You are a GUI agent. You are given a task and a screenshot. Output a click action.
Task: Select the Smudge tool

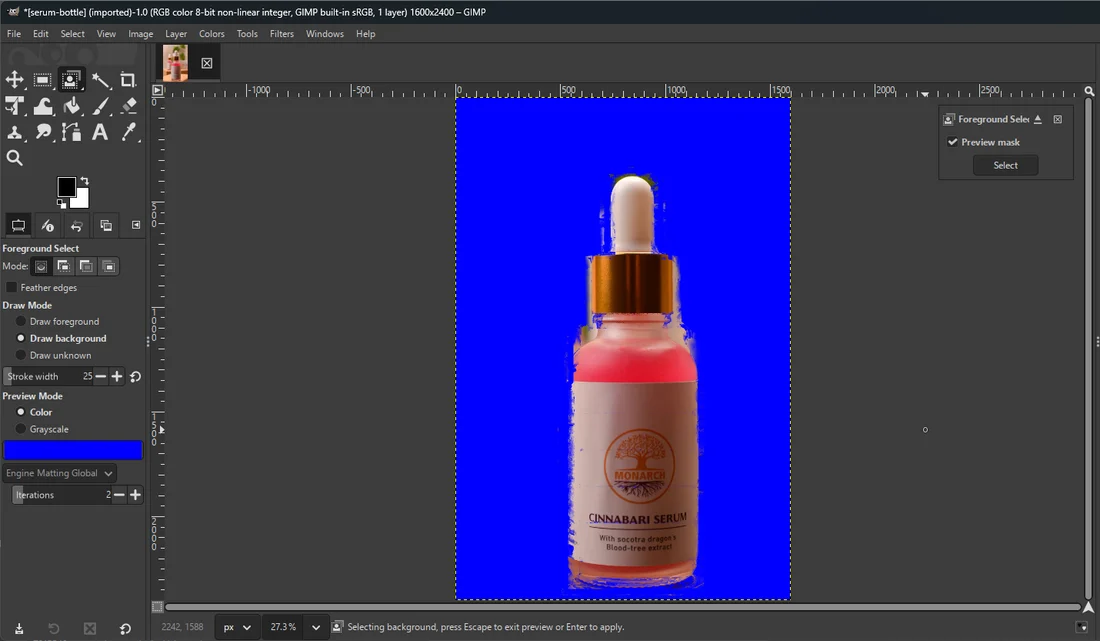(x=42, y=132)
